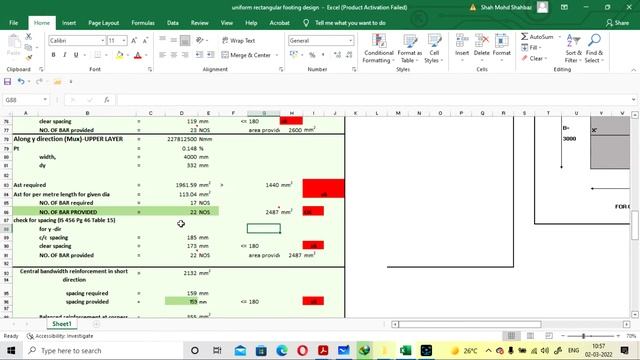Switch to the Formulas tab
Screen dimensions: 640x360
click(x=143, y=23)
